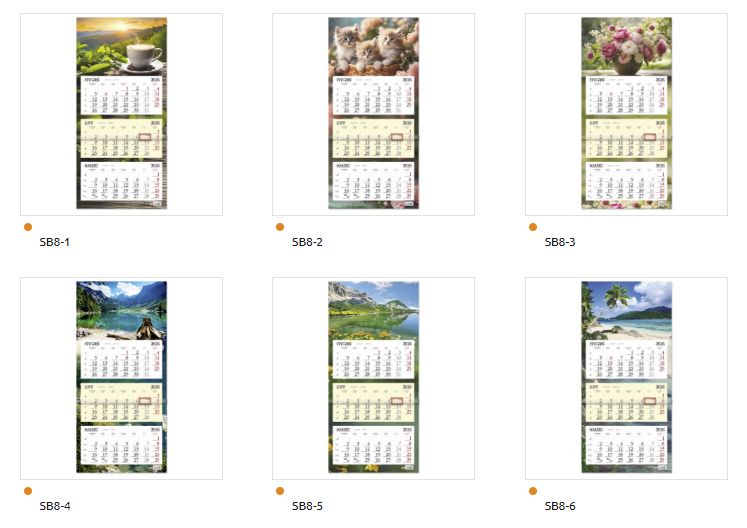Open the alpine meadow lake calendar thumbnail

374,377
